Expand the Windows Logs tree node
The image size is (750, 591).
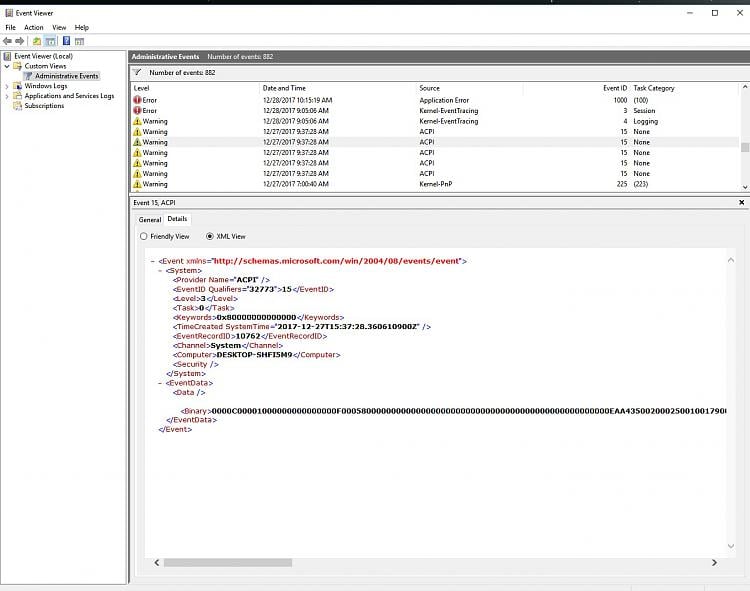tap(6, 86)
